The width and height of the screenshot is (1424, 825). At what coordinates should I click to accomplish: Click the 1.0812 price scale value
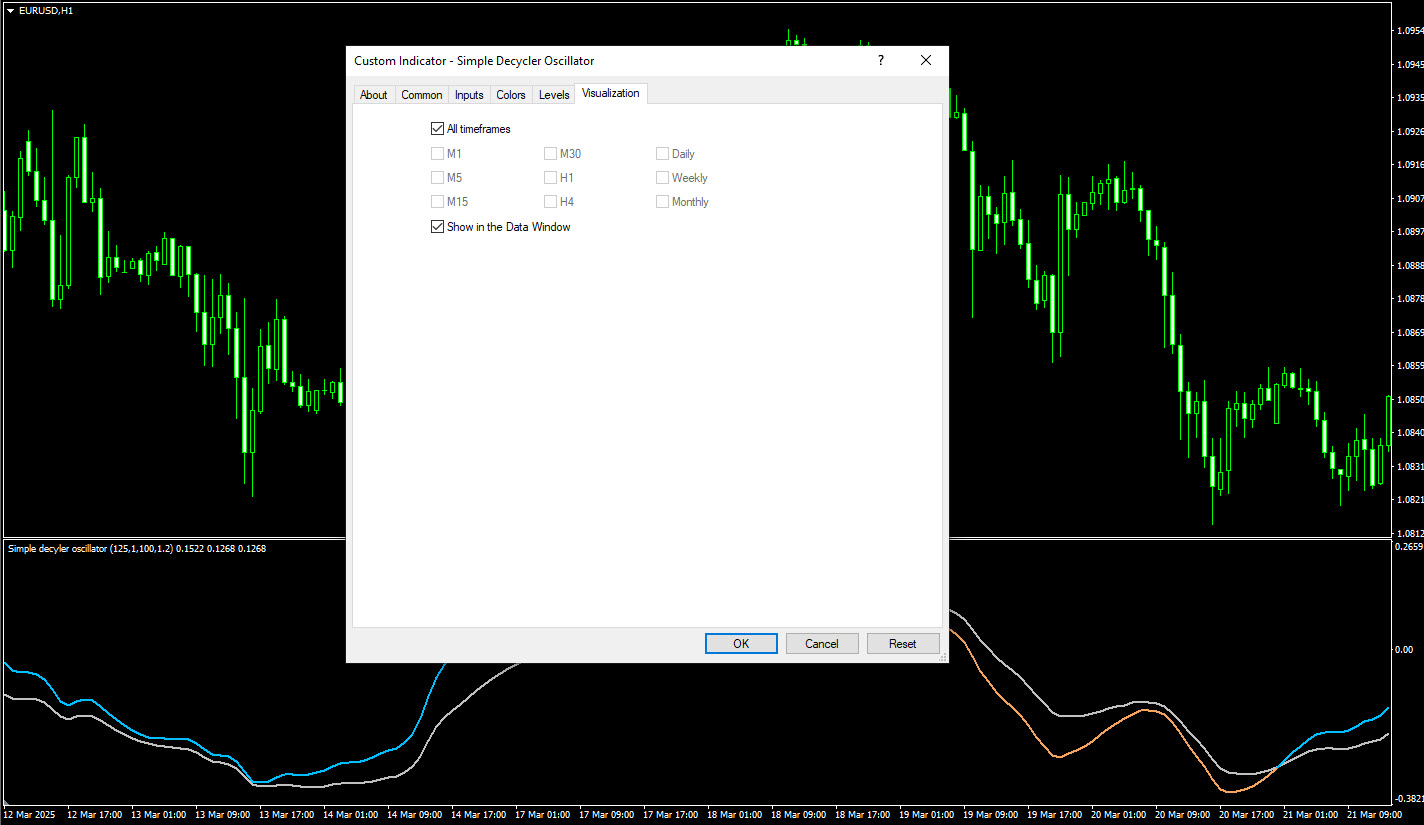pos(1408,533)
